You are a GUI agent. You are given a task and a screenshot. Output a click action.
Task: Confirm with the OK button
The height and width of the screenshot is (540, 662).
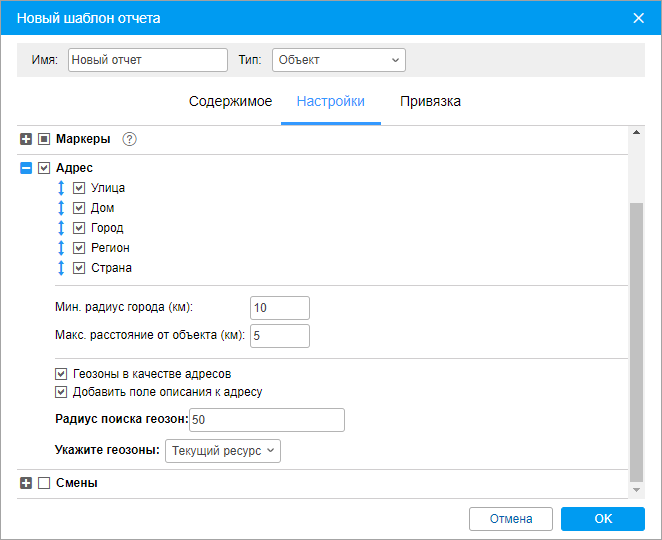602,519
